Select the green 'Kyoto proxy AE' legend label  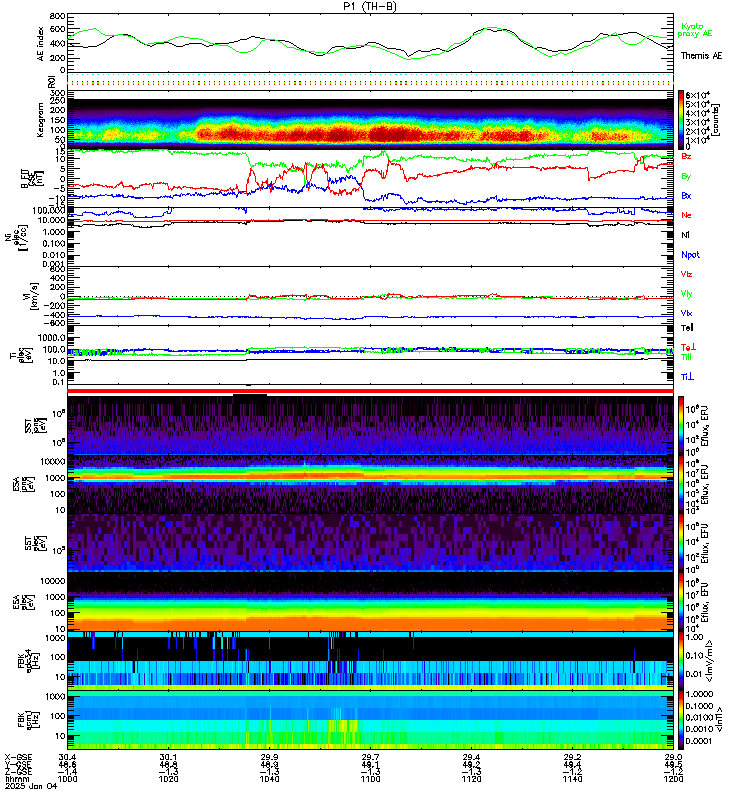[x=694, y=30]
